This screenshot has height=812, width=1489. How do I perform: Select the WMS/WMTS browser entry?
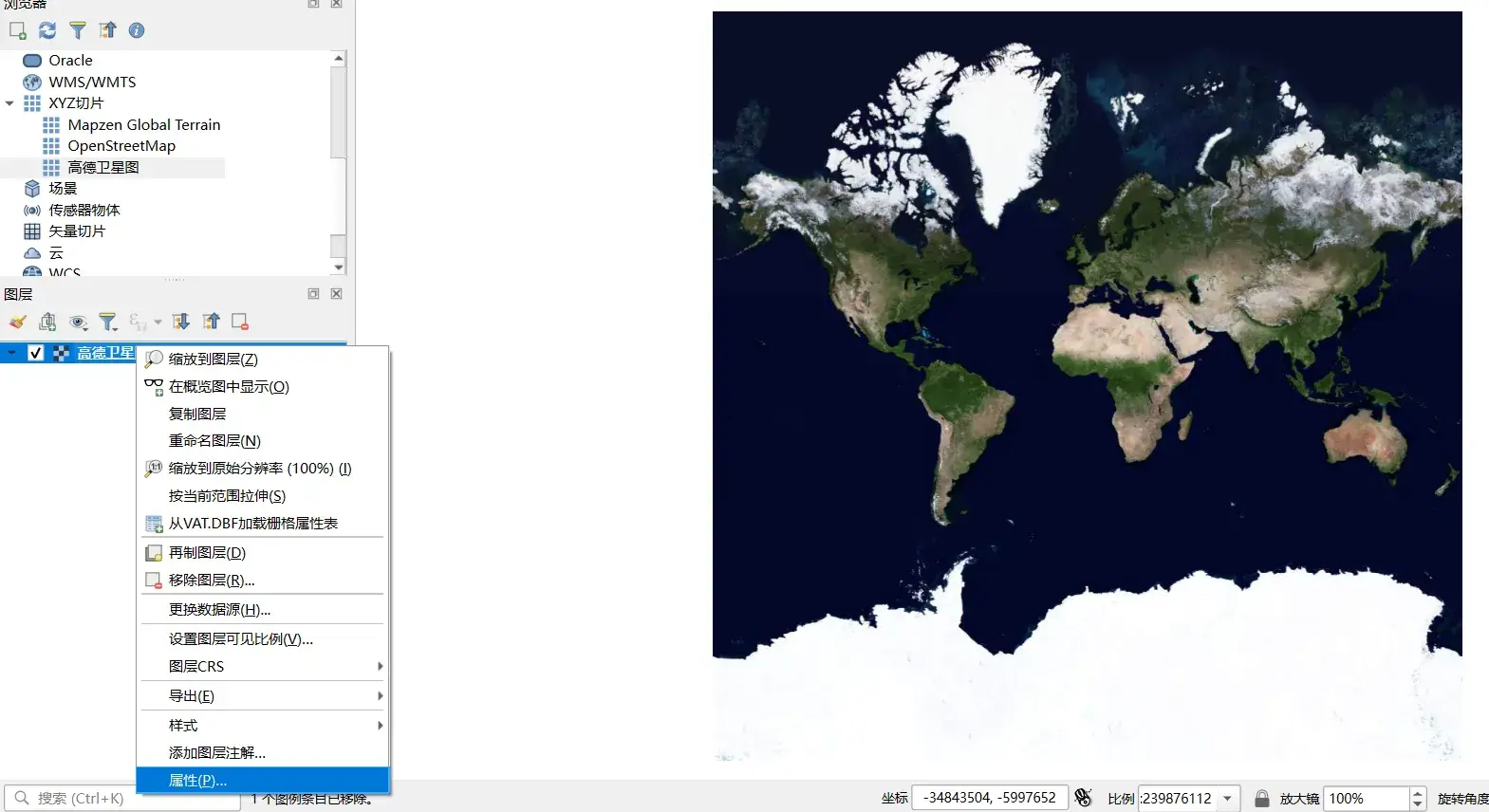pos(92,83)
